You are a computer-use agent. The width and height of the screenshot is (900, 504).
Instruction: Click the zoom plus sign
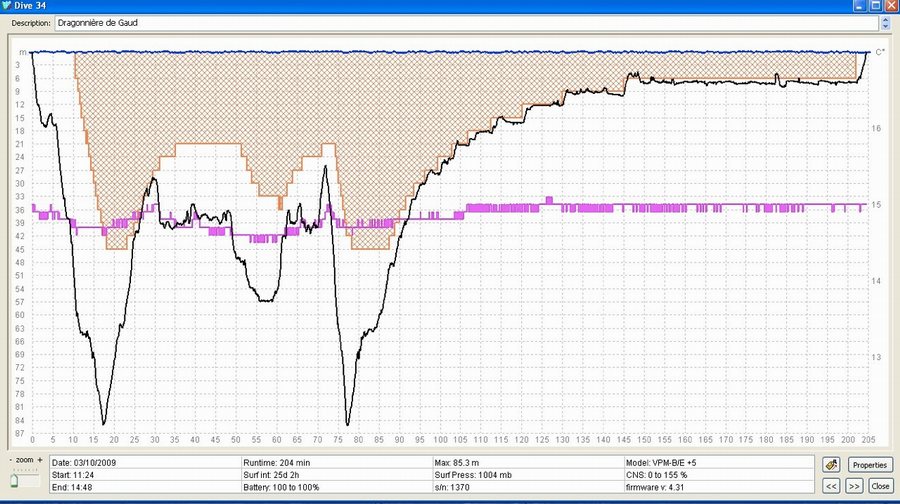click(x=40, y=459)
